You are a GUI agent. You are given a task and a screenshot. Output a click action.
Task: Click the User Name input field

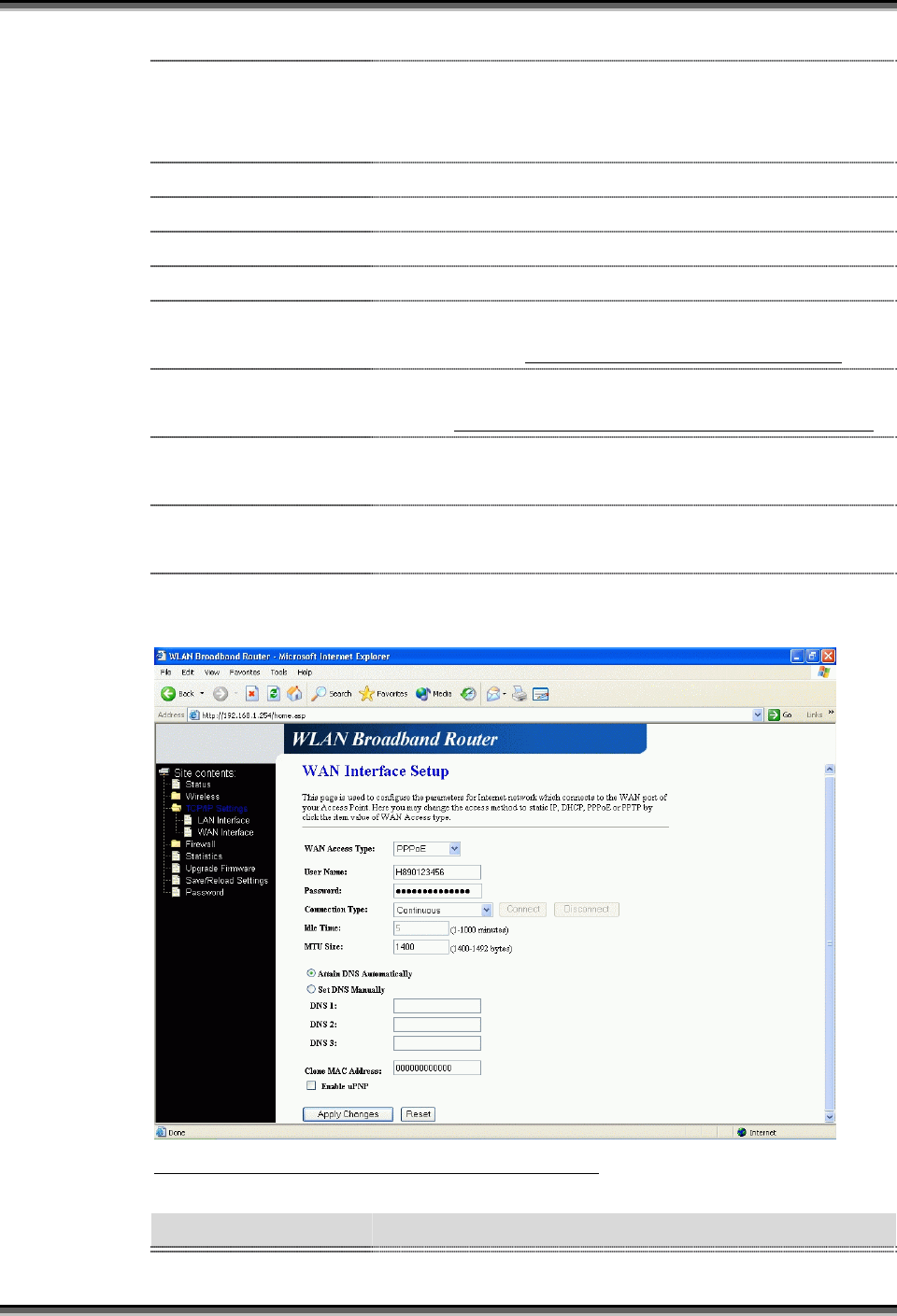(x=437, y=872)
